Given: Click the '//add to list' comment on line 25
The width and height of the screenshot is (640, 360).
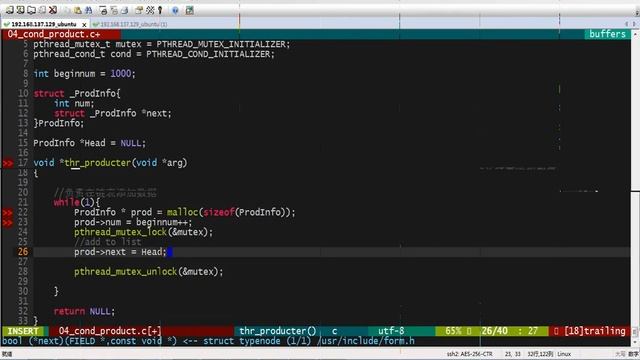Looking at the screenshot, I should click(108, 242).
